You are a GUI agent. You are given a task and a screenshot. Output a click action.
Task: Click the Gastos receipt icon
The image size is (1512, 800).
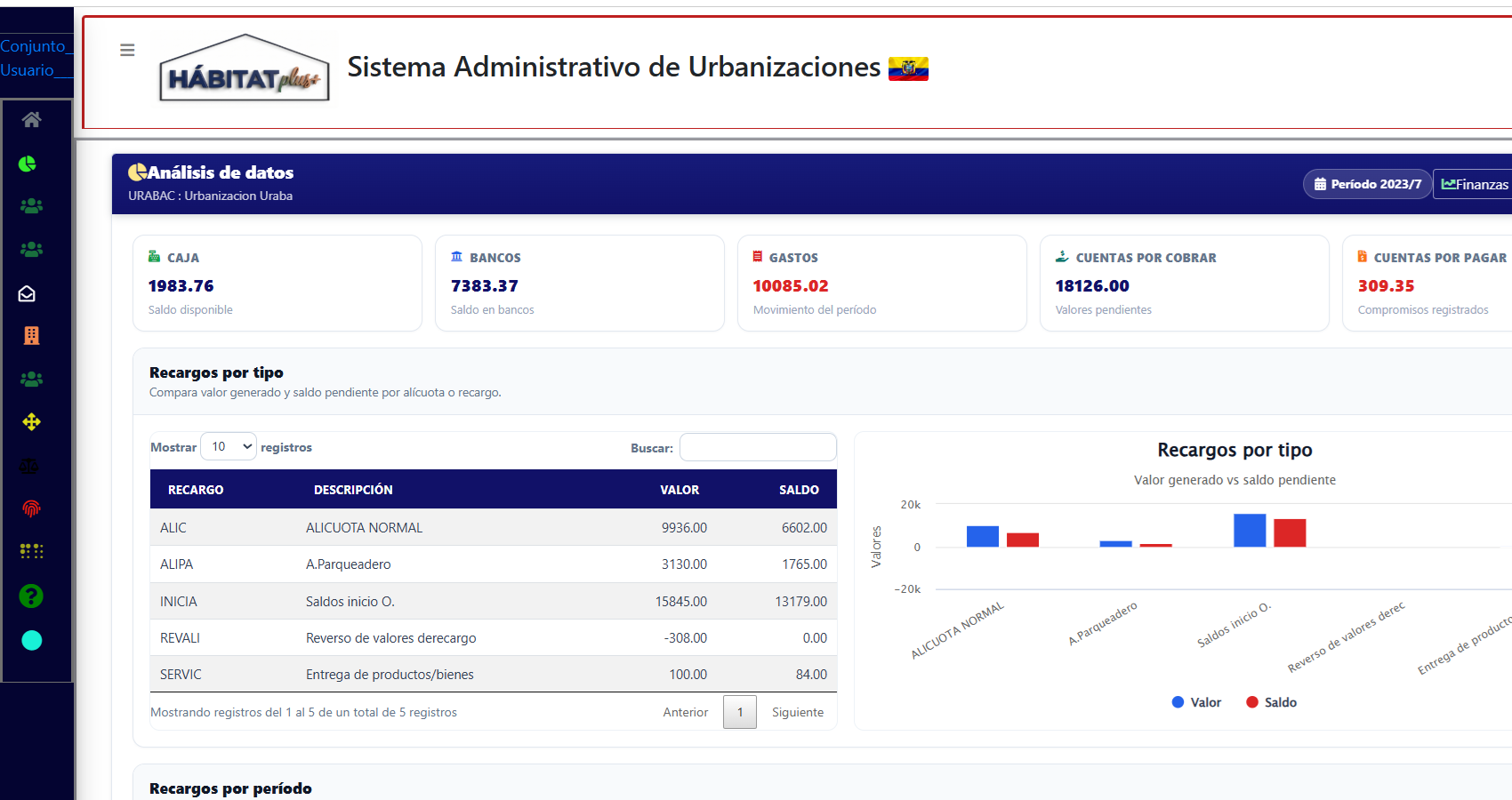[758, 256]
